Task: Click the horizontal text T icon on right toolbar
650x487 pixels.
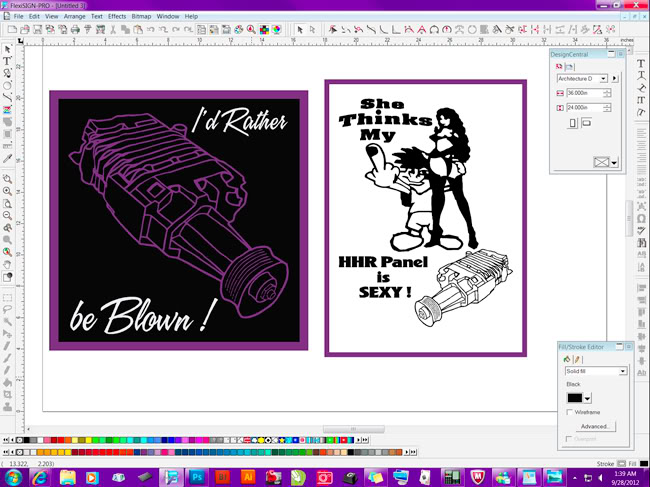Action: click(x=641, y=63)
